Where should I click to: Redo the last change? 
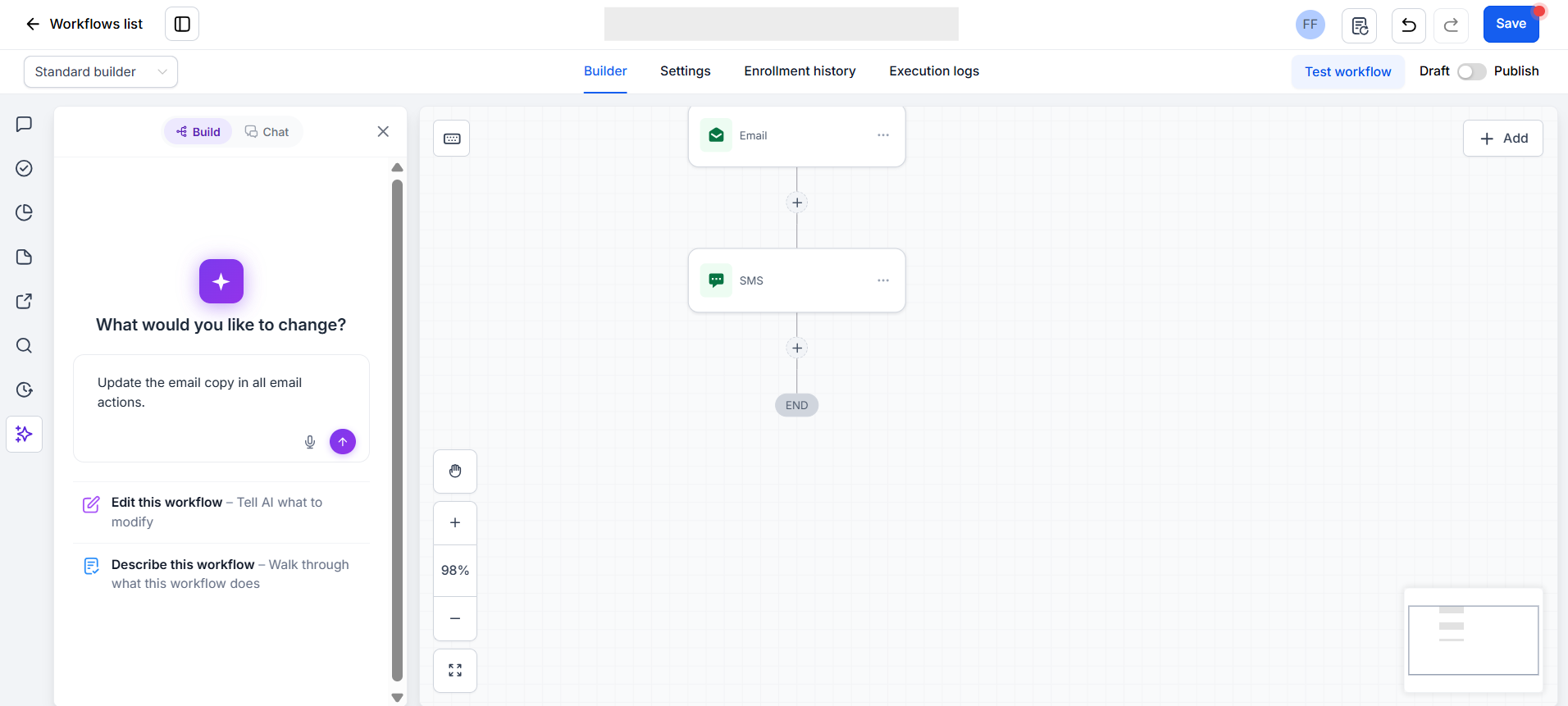coord(1451,25)
